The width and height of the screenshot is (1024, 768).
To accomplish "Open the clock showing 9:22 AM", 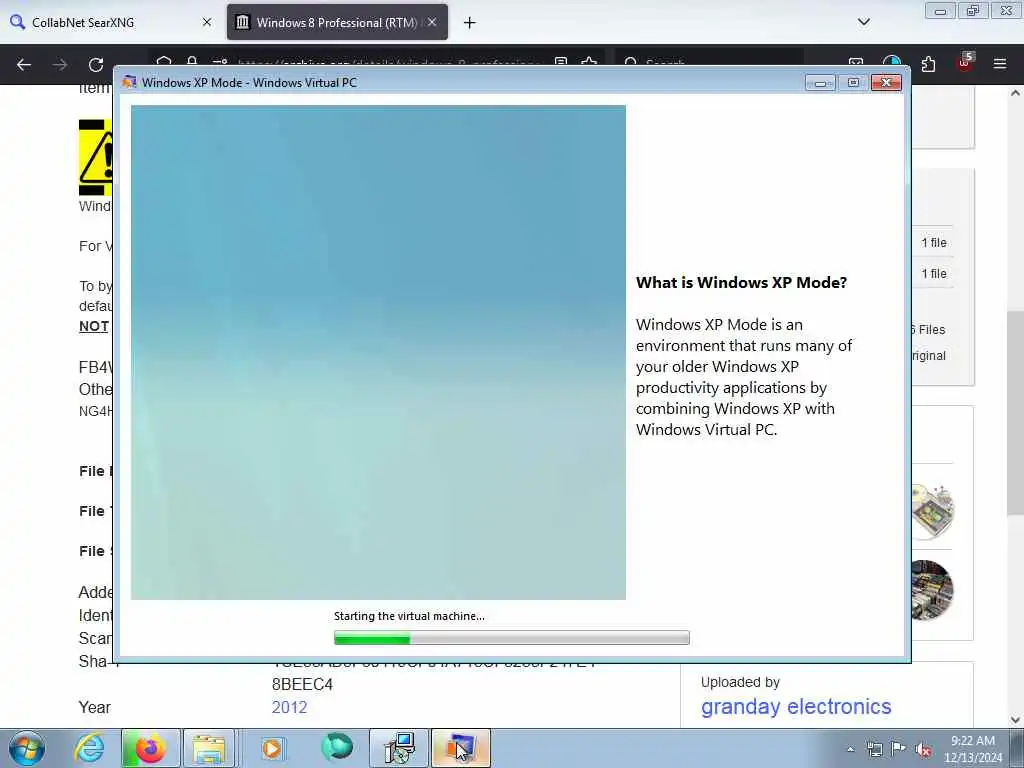I will point(973,749).
